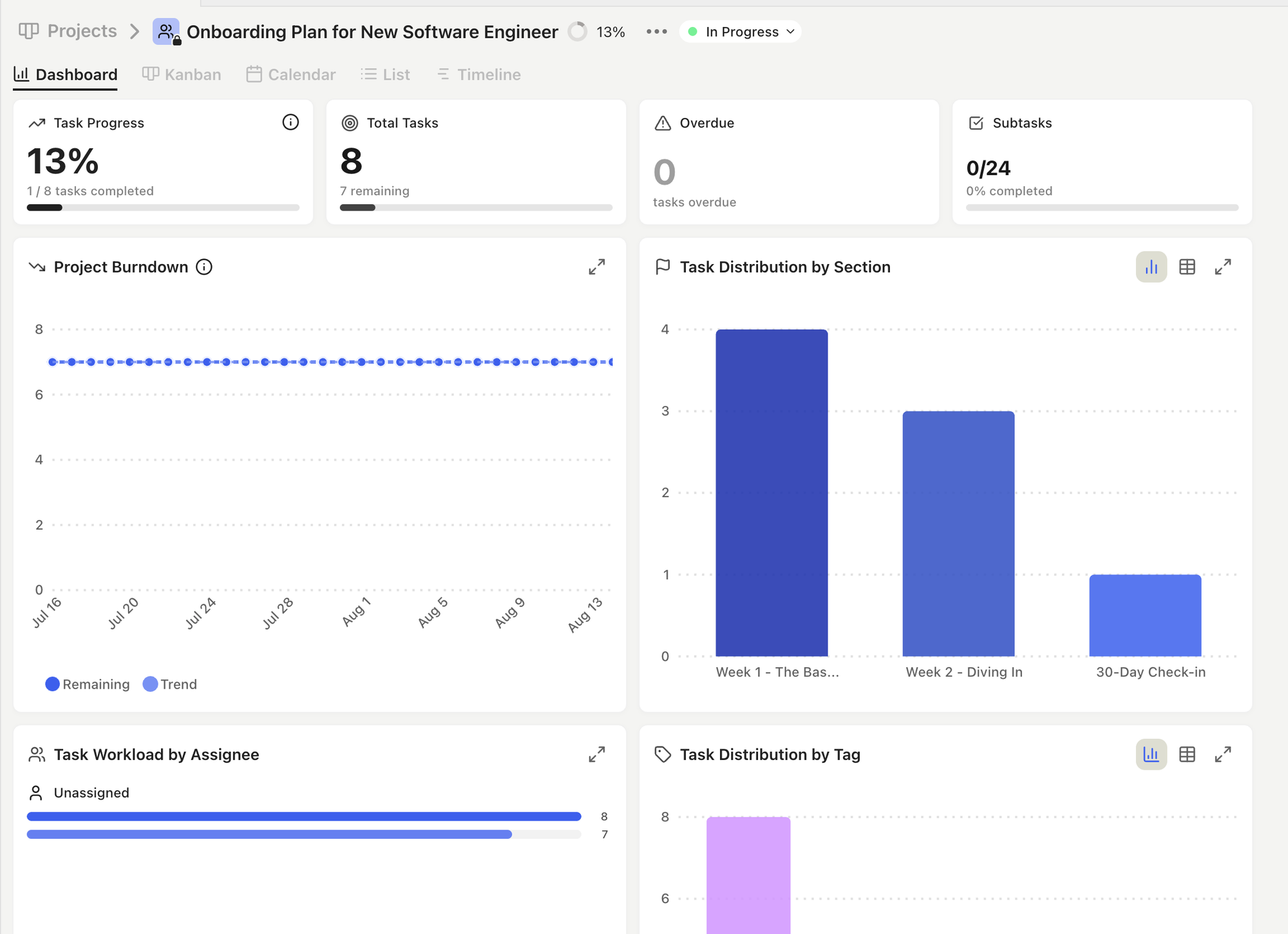
Task: Click the Remaining legend color dot
Action: (x=53, y=684)
